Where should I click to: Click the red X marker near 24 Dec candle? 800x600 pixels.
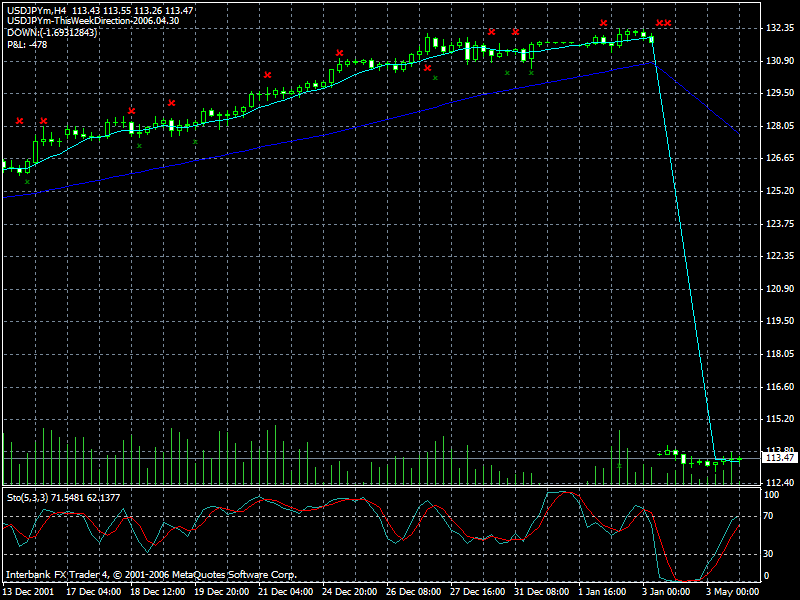339,53
